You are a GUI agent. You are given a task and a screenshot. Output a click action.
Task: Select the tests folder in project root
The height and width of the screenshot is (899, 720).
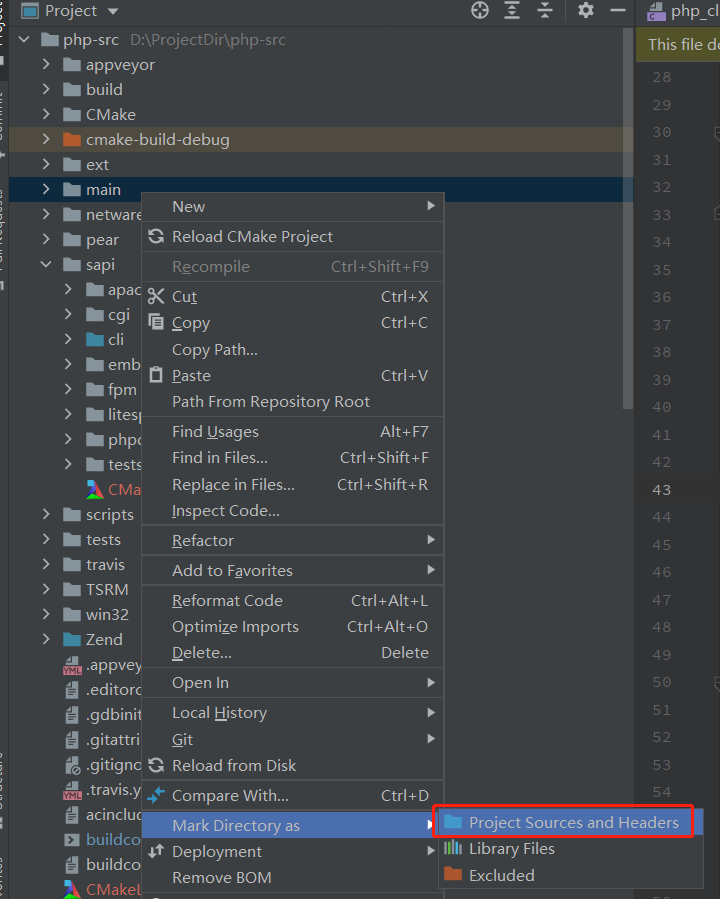[x=92, y=540]
